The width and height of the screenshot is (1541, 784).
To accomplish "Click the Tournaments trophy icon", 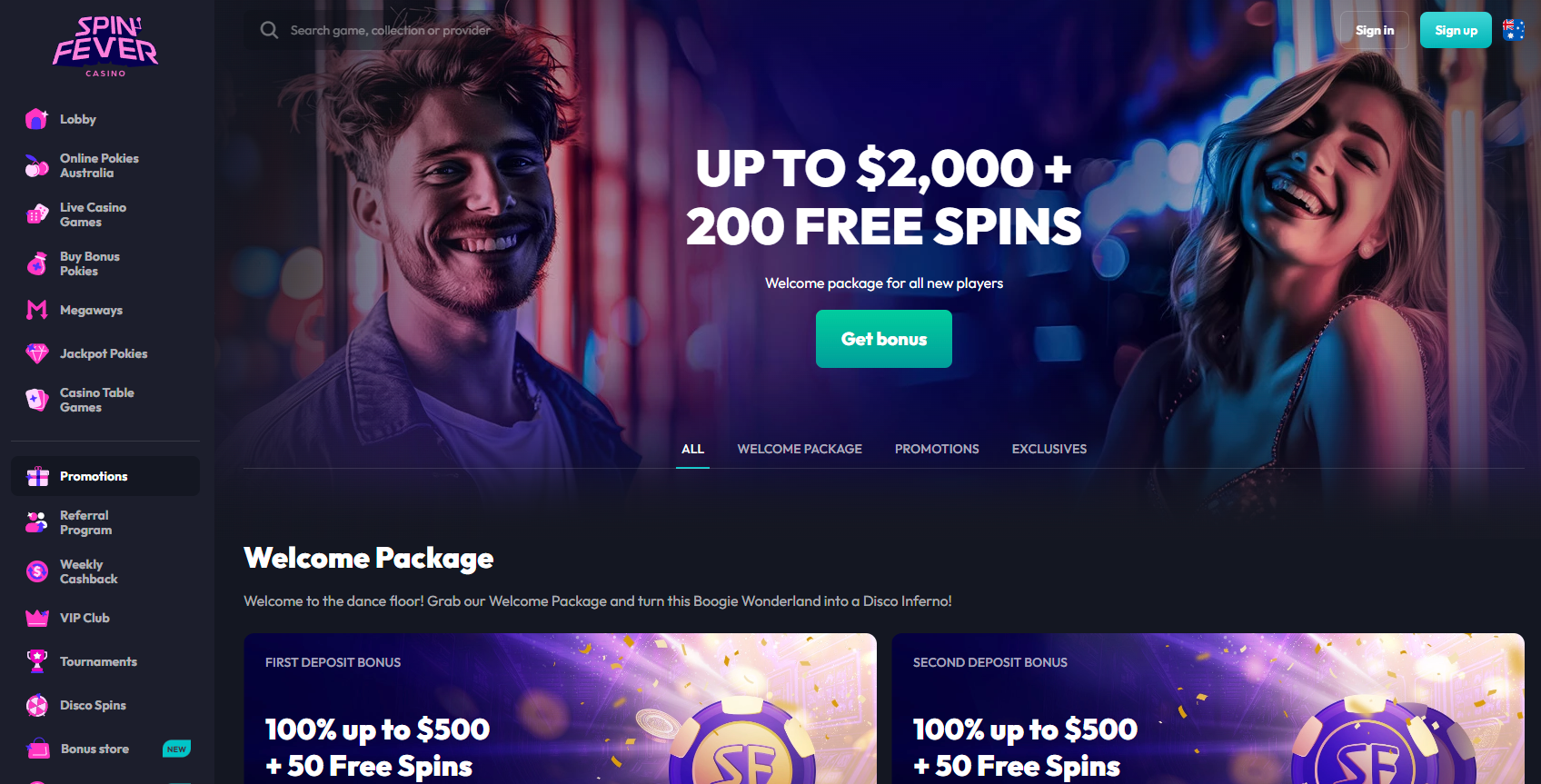I will coord(36,661).
